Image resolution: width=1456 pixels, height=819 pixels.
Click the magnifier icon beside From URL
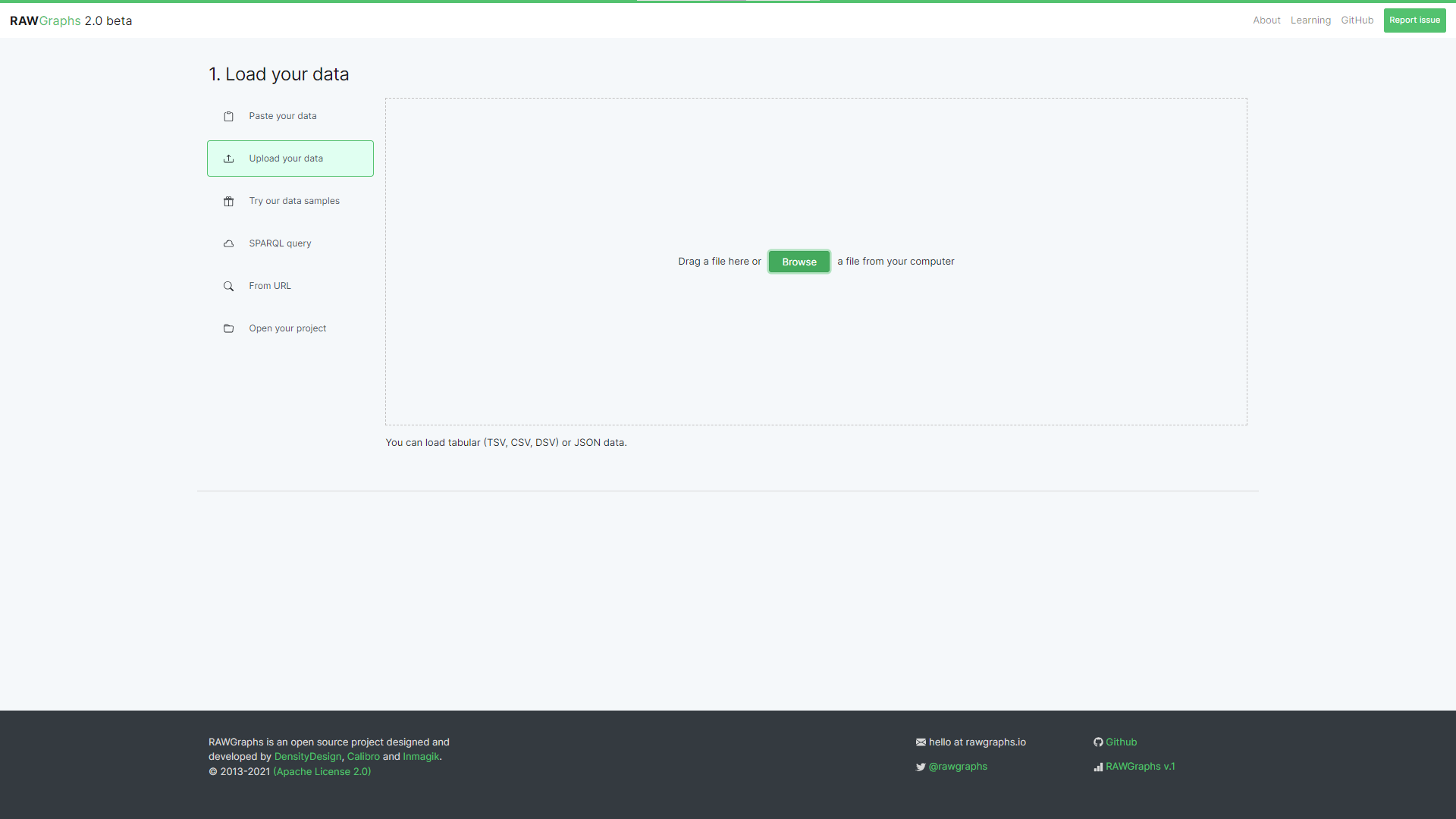coord(228,286)
